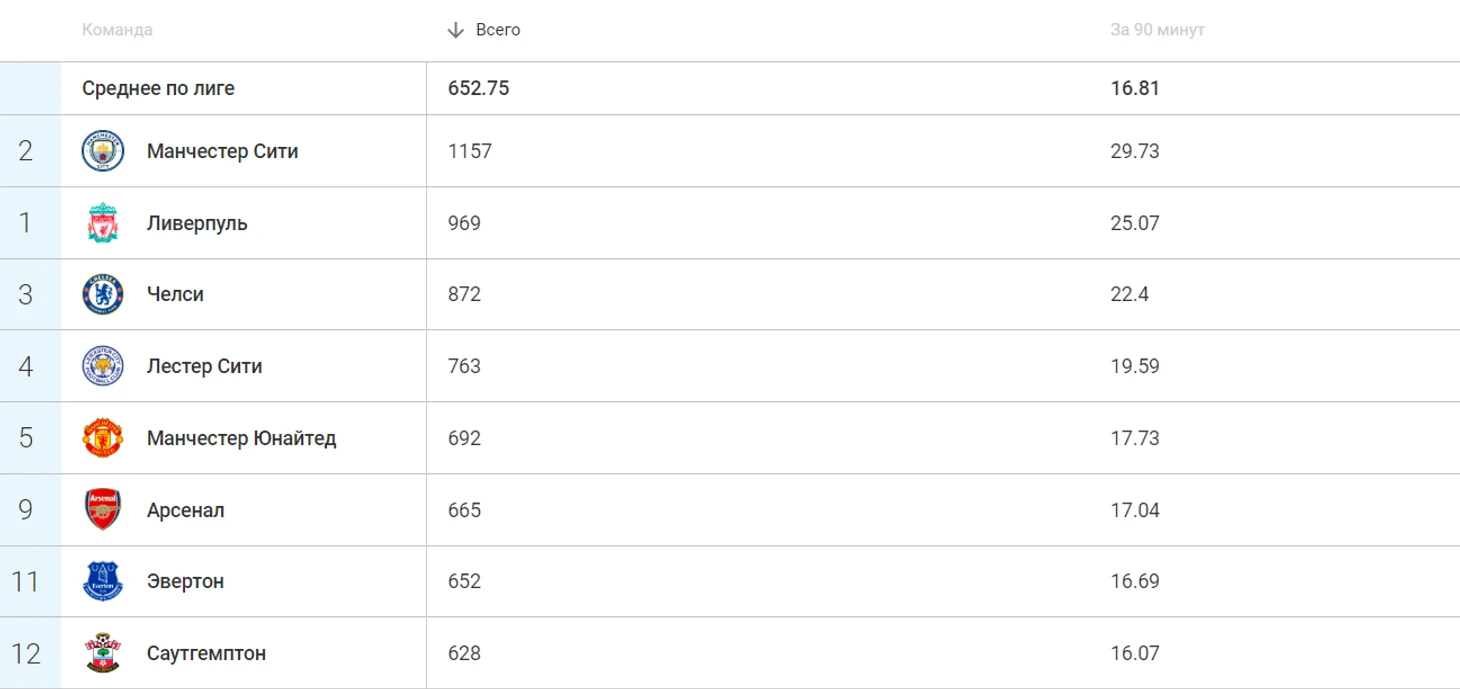Screen dimensions: 1460x689
Task: Click the Среднее по лиге row
Action: pos(158,88)
